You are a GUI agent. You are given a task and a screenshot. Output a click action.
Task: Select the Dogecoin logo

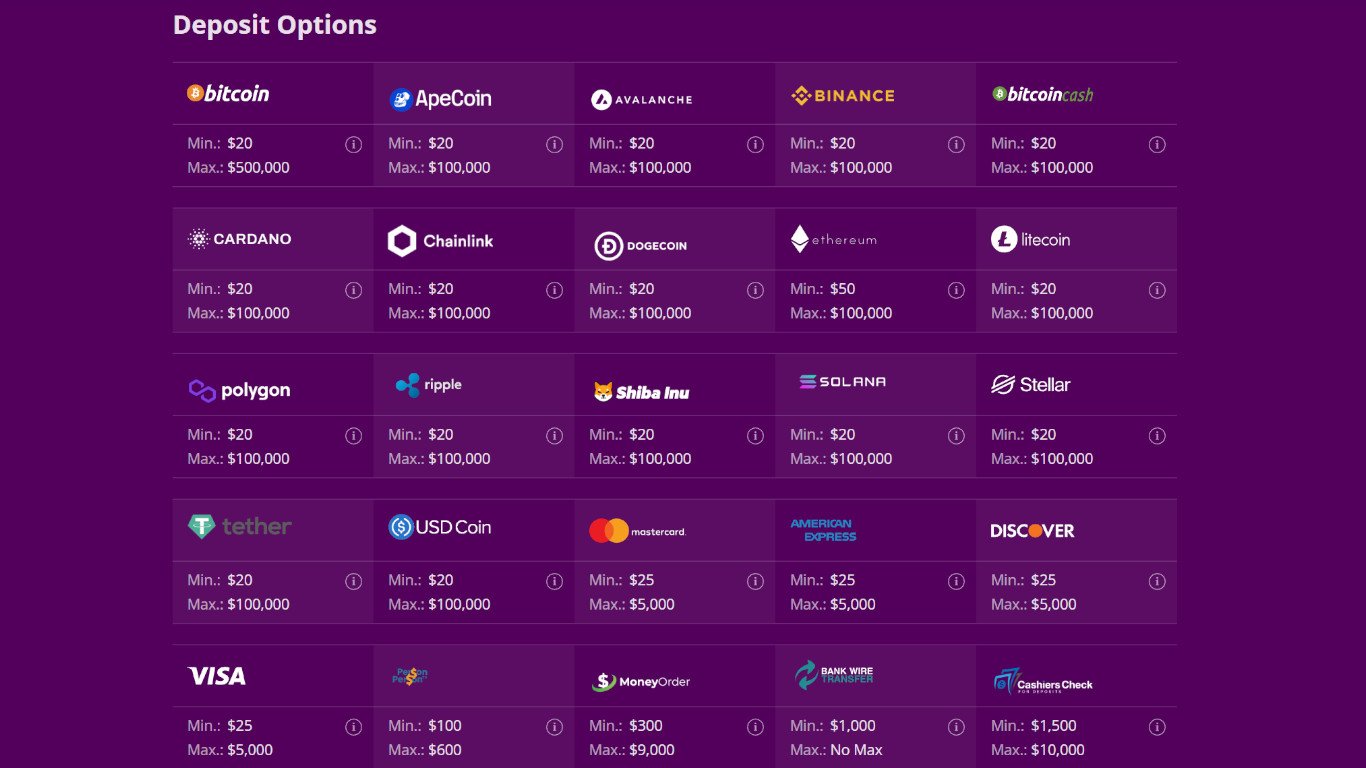(641, 245)
